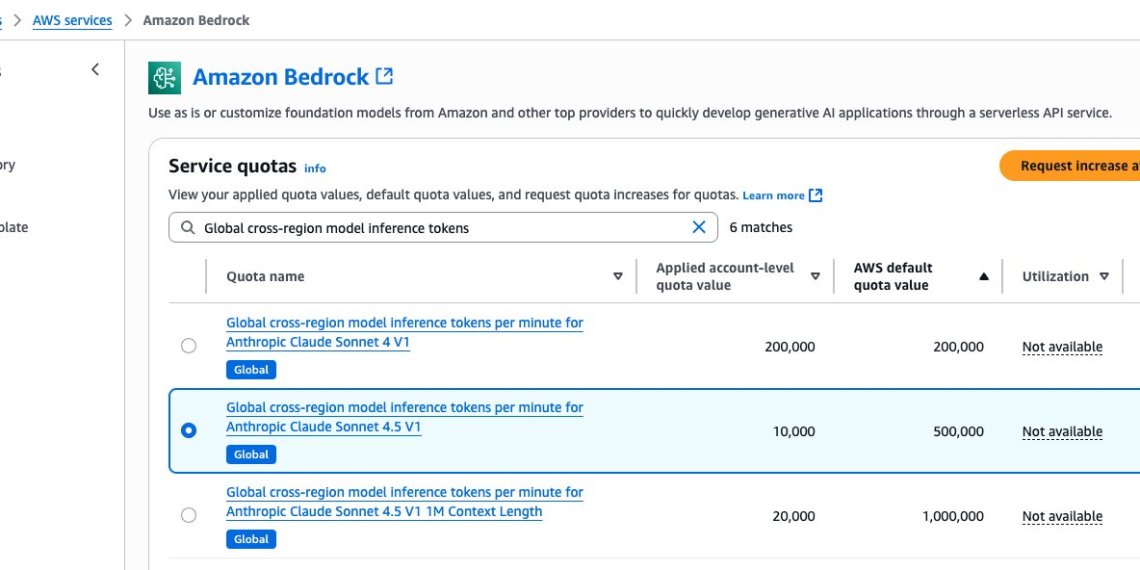Open the Claude Sonnet 4.5 V1 quota link

pos(404,417)
